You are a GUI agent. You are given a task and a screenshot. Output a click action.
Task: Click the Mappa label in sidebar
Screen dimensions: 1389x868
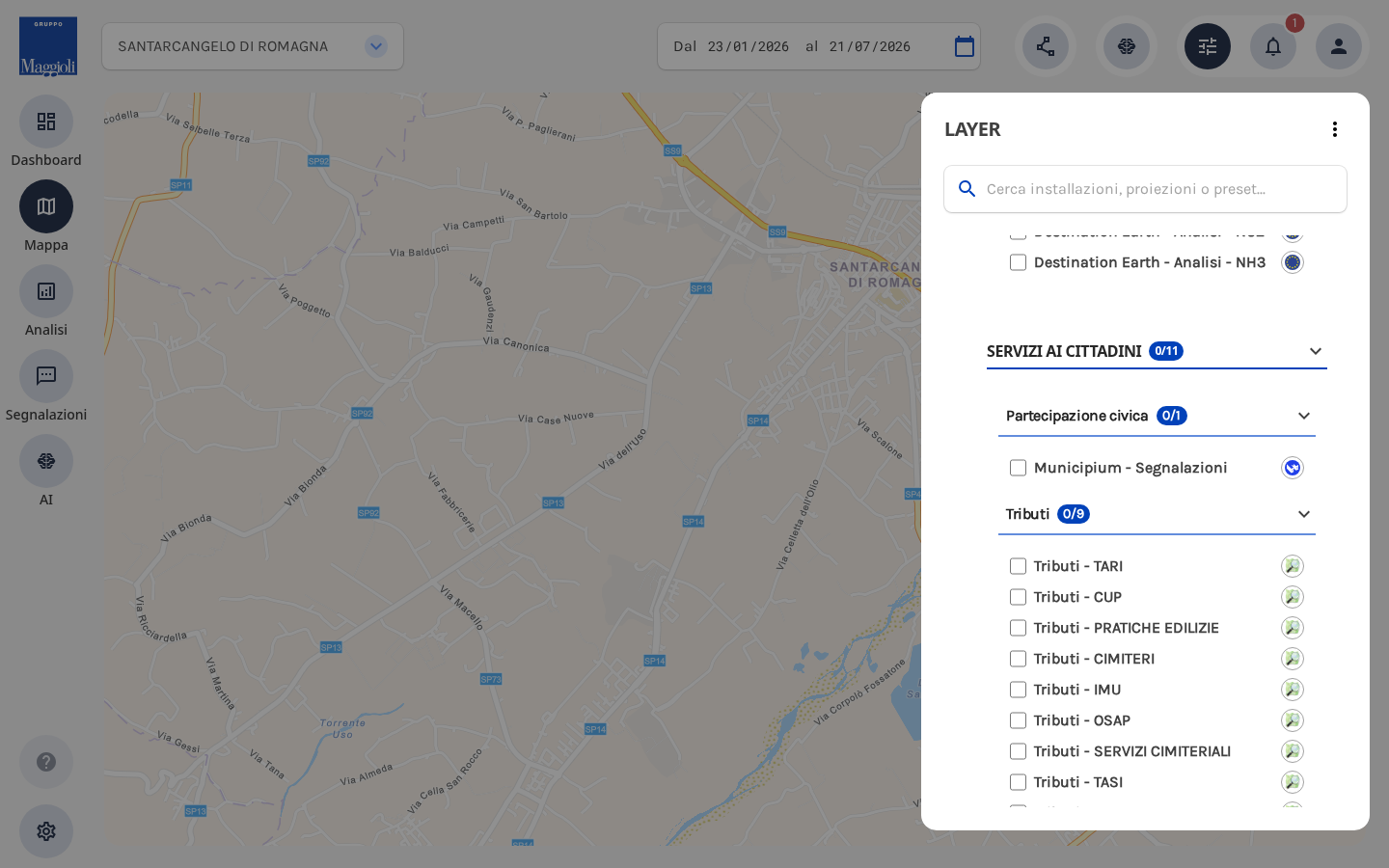pyautogui.click(x=46, y=245)
